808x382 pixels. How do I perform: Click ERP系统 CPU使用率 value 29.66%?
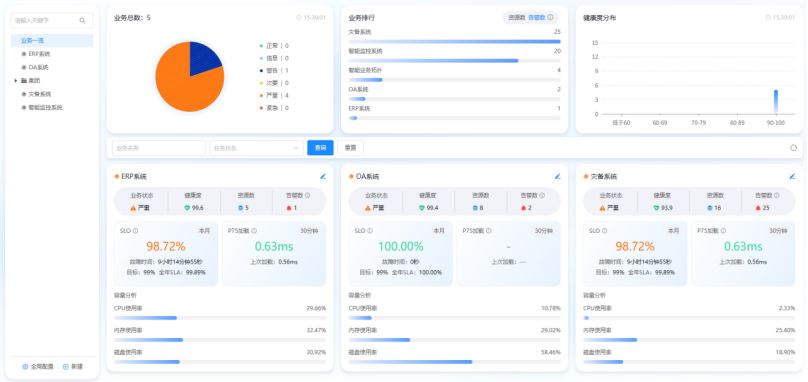[x=316, y=308]
